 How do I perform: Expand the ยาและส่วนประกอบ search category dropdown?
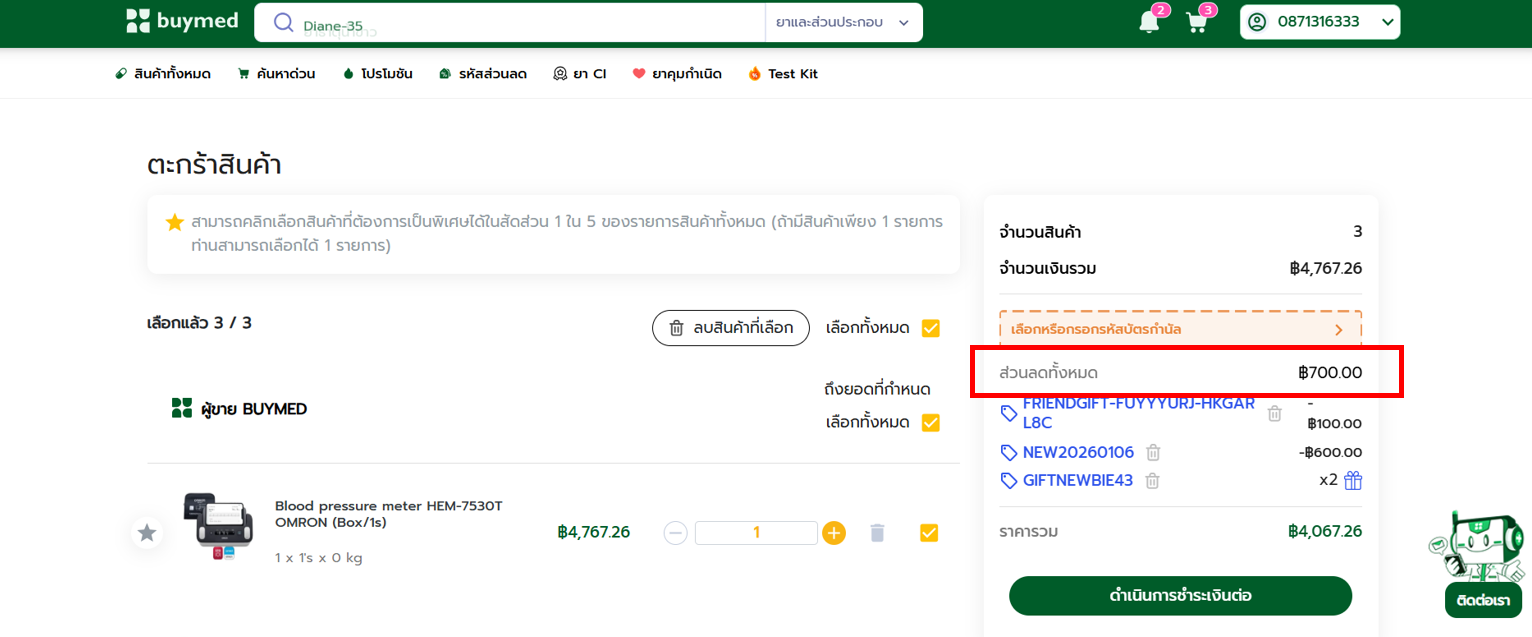click(843, 22)
